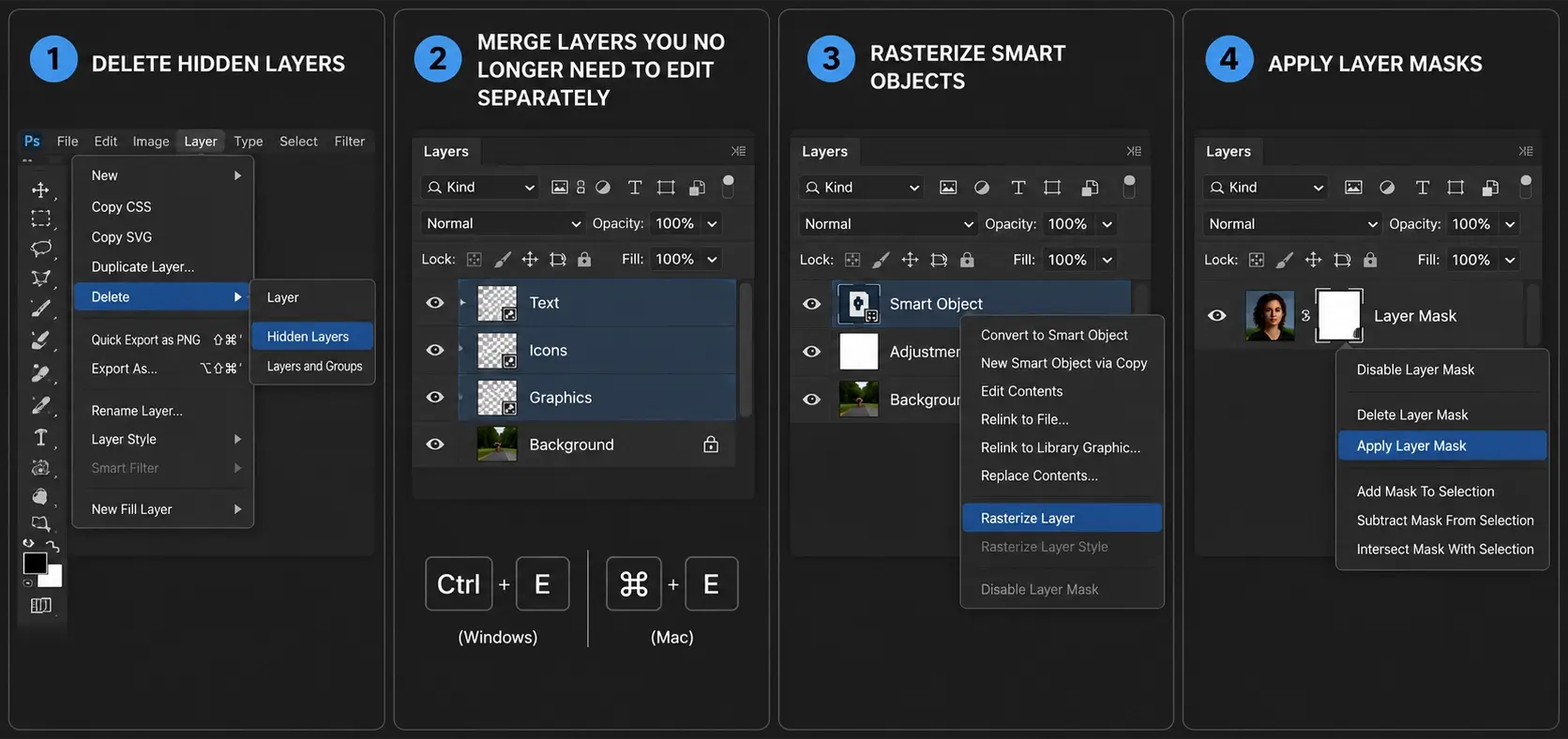Open Opacity dropdown arrow in step 2 panel
This screenshot has width=1568, height=739.
click(x=712, y=223)
